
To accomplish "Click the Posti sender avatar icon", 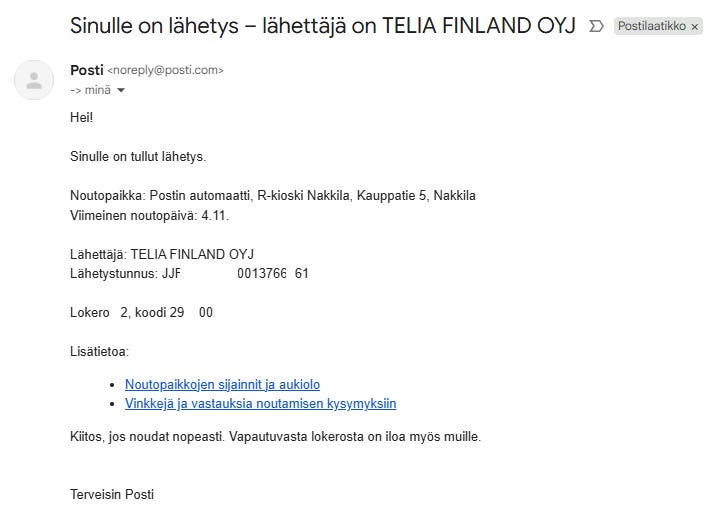I will point(34,80).
